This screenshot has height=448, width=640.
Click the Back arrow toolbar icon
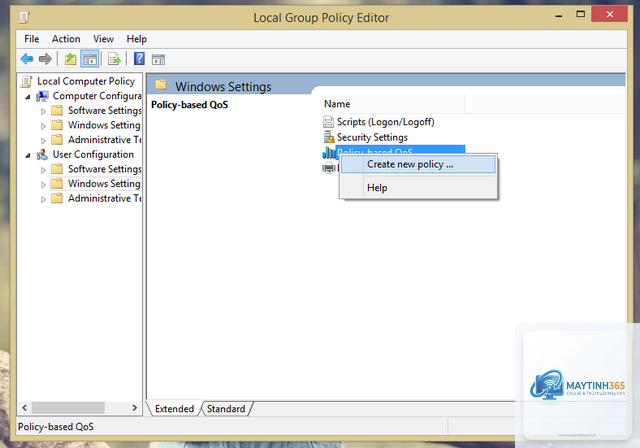(27, 59)
